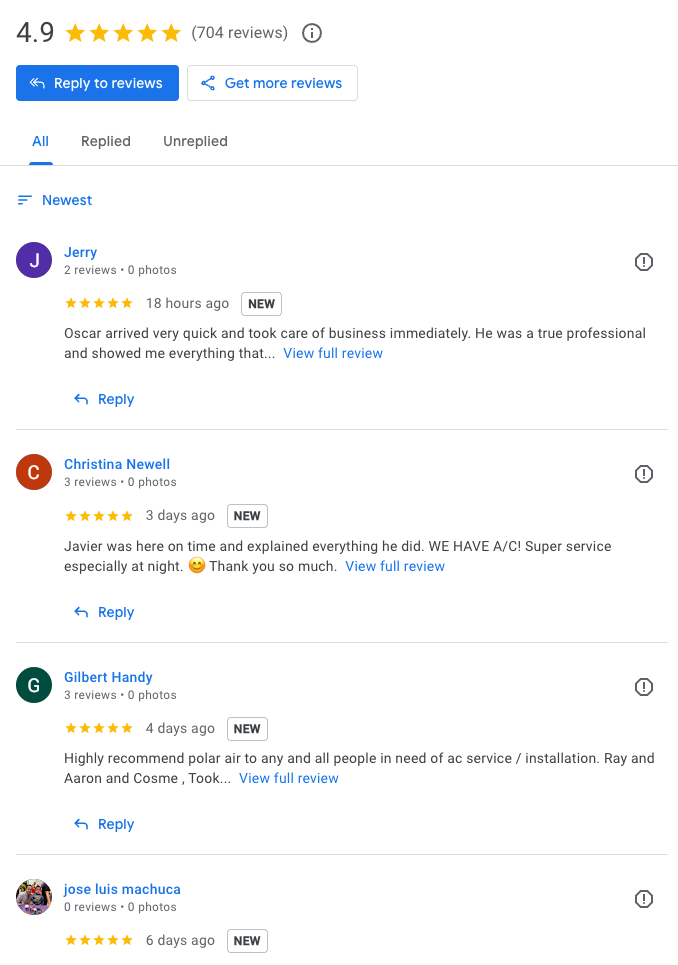Screen dimensions: 678x965
Task: Switch to the Replied tab
Action: coord(106,141)
